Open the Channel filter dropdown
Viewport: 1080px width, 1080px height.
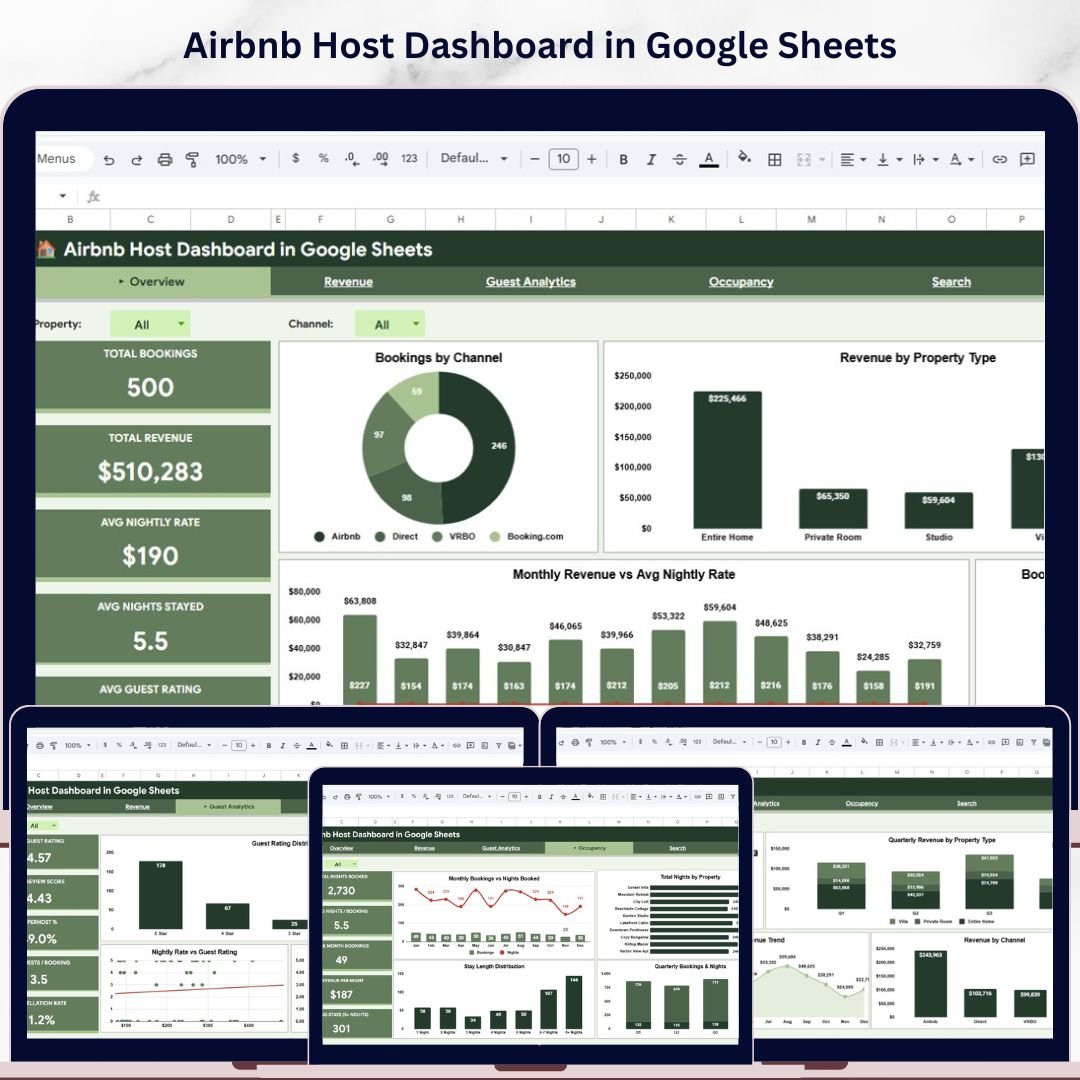(391, 323)
